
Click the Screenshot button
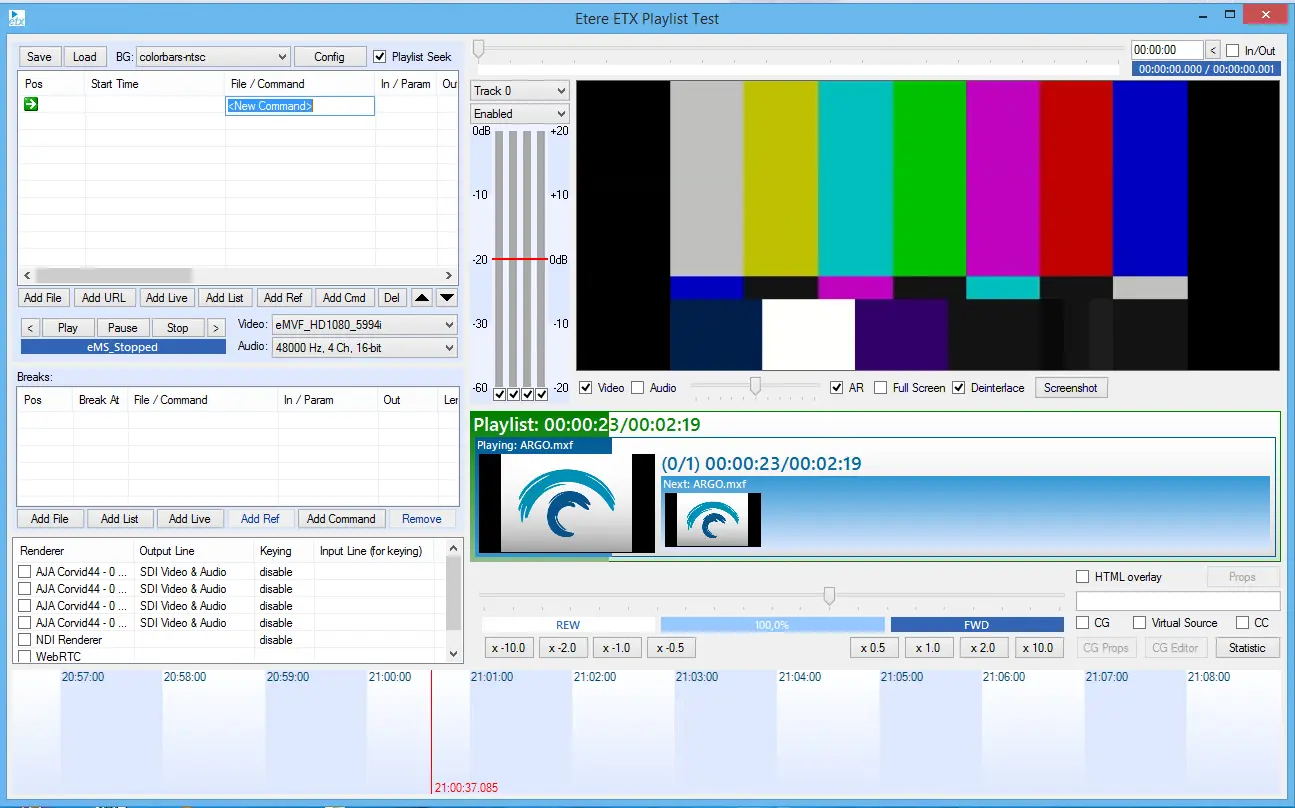pos(1071,388)
